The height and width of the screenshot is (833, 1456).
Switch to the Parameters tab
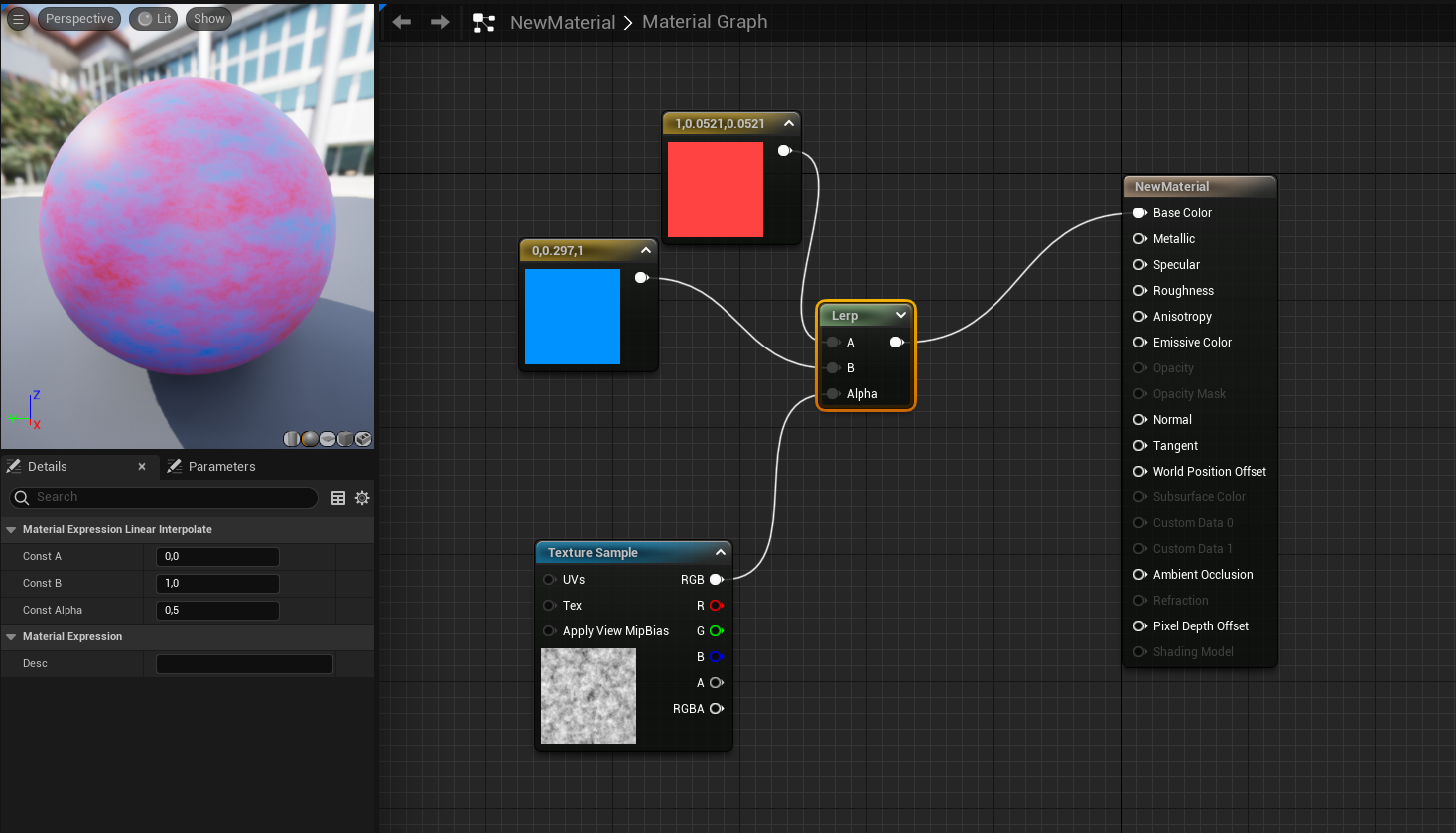point(211,467)
